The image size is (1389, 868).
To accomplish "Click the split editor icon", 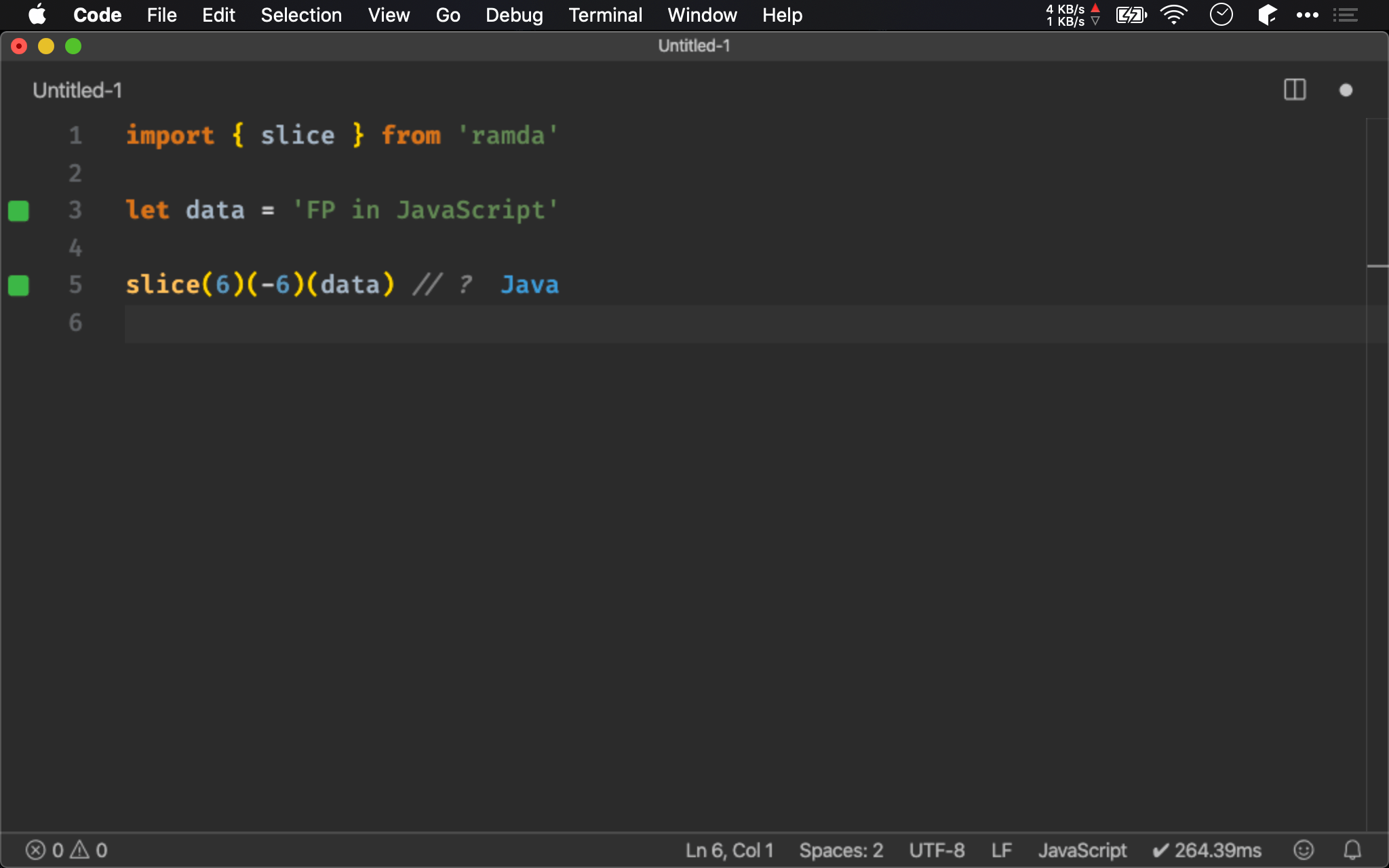I will click(1295, 90).
